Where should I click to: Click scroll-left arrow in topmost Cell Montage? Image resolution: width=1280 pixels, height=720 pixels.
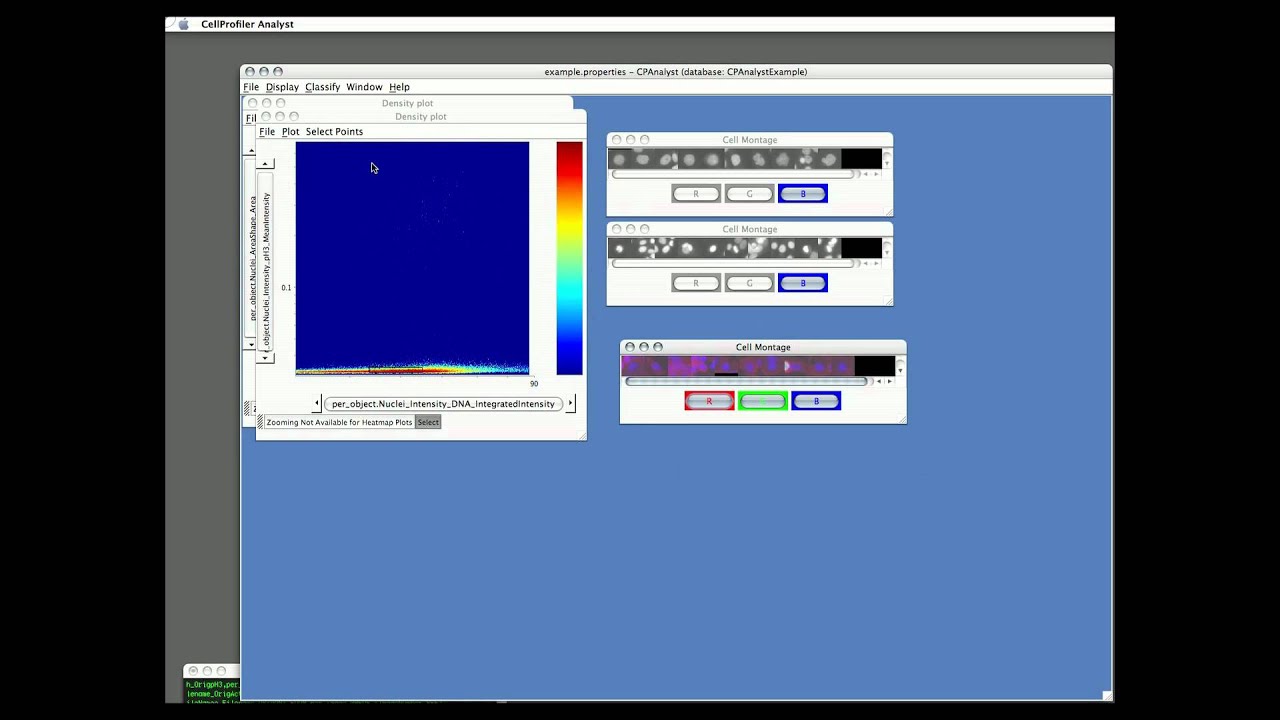866,174
